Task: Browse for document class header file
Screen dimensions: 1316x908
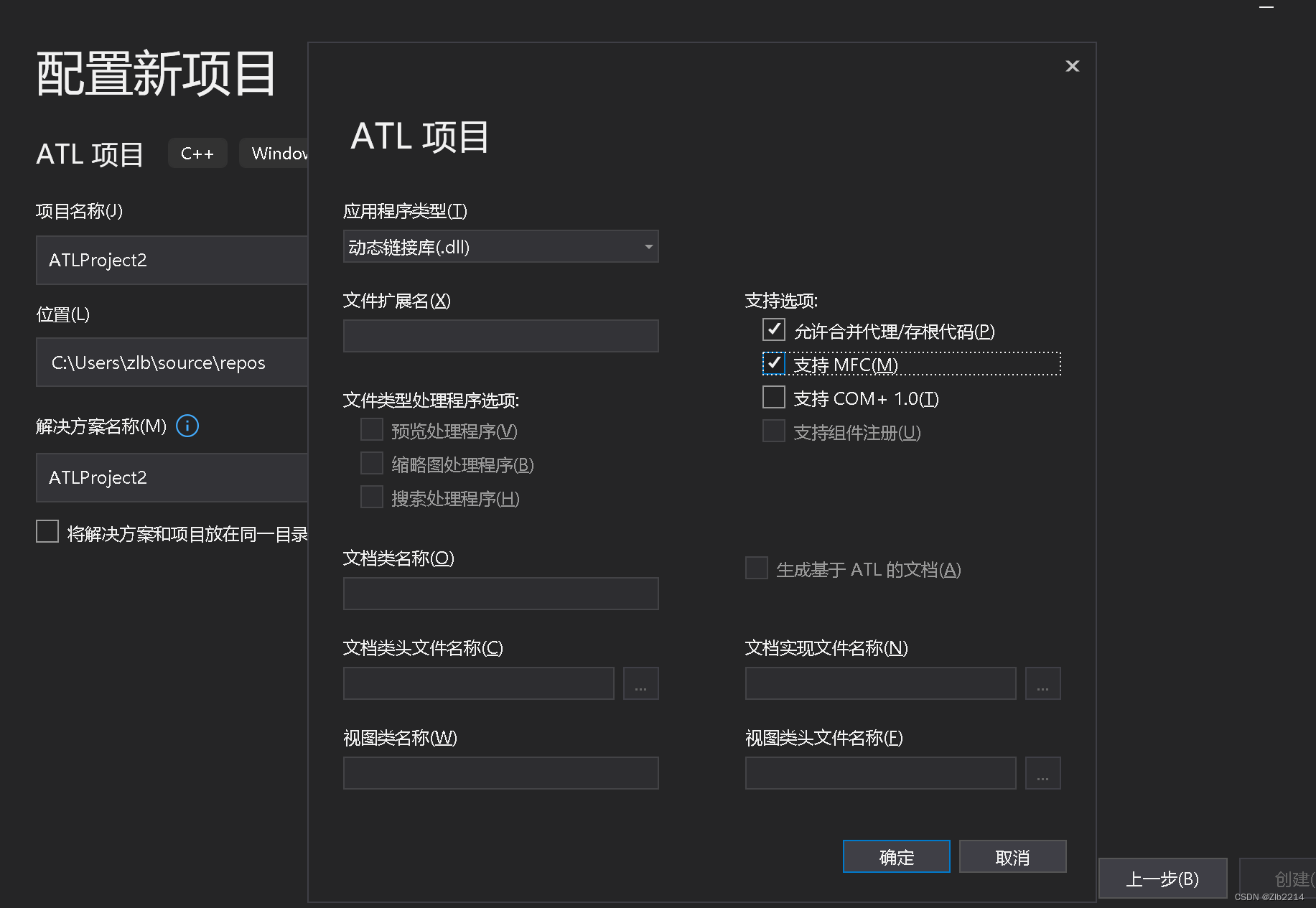Action: tap(640, 683)
